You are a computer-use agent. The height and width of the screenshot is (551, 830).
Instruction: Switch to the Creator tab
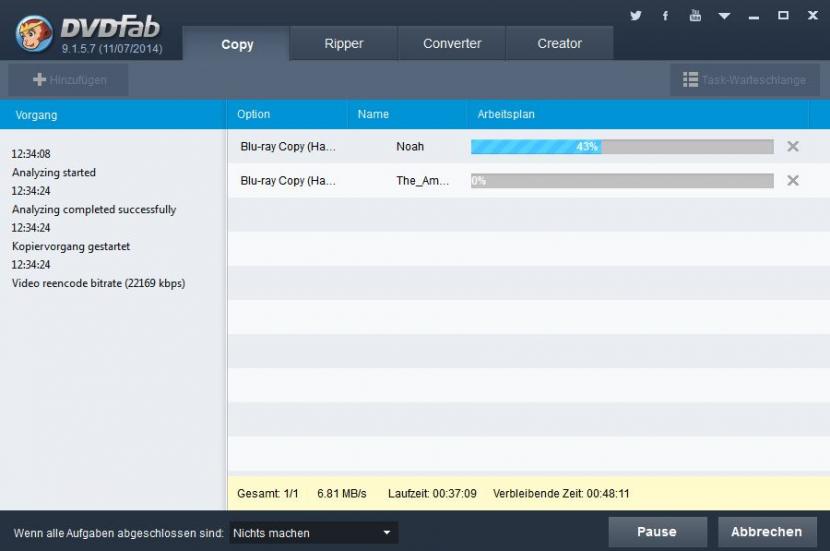pos(560,43)
